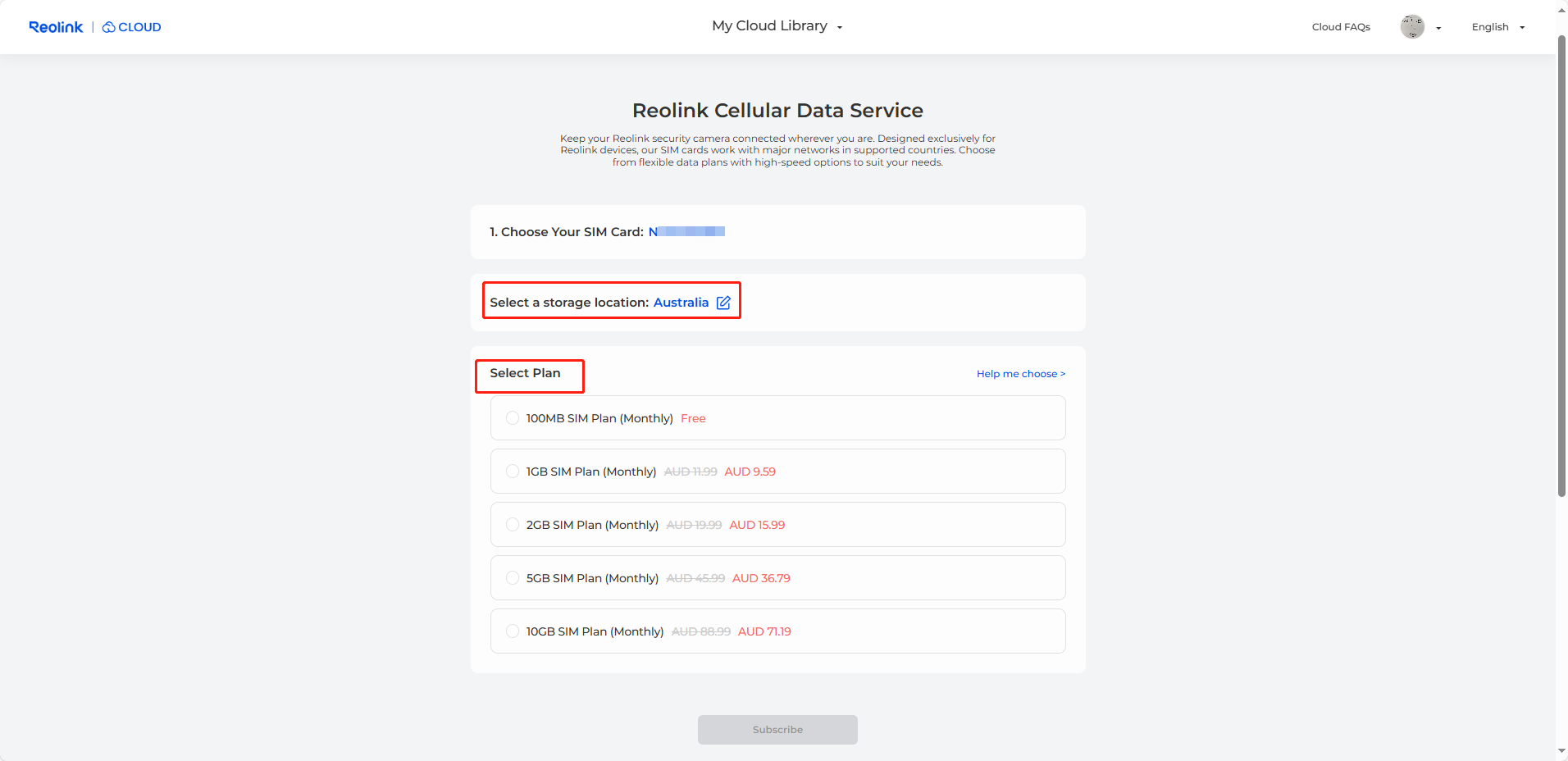Click the red Free price label

pos(693,418)
